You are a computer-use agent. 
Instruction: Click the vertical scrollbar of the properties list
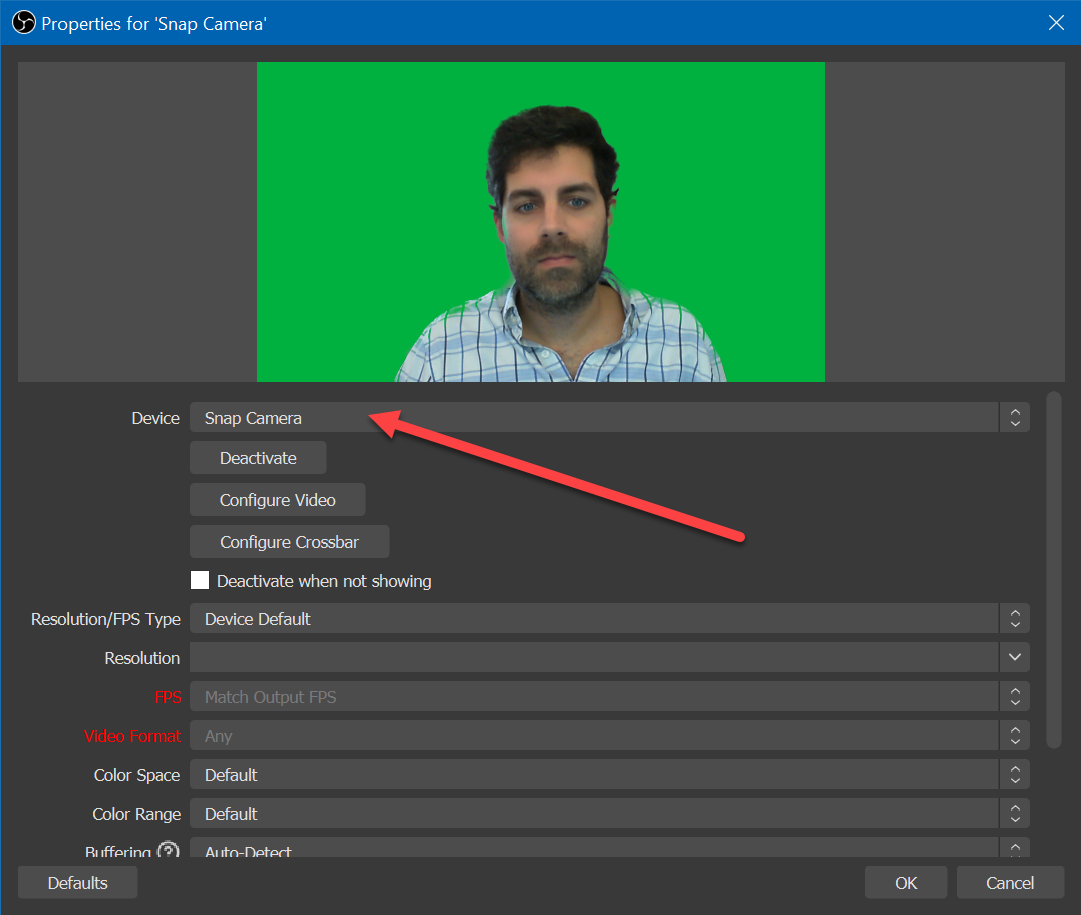point(1053,570)
